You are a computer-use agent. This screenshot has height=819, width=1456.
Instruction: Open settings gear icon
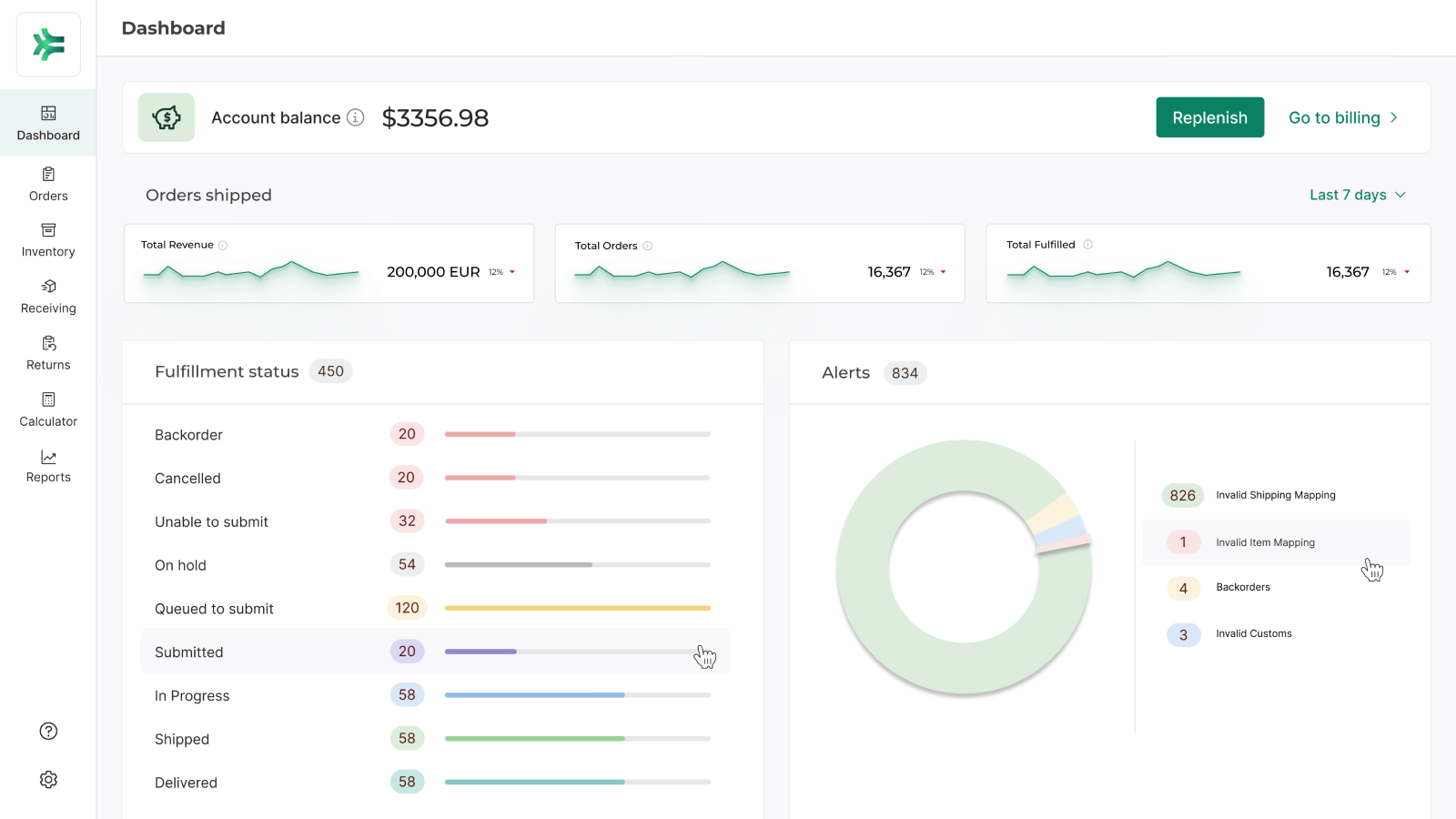(48, 780)
